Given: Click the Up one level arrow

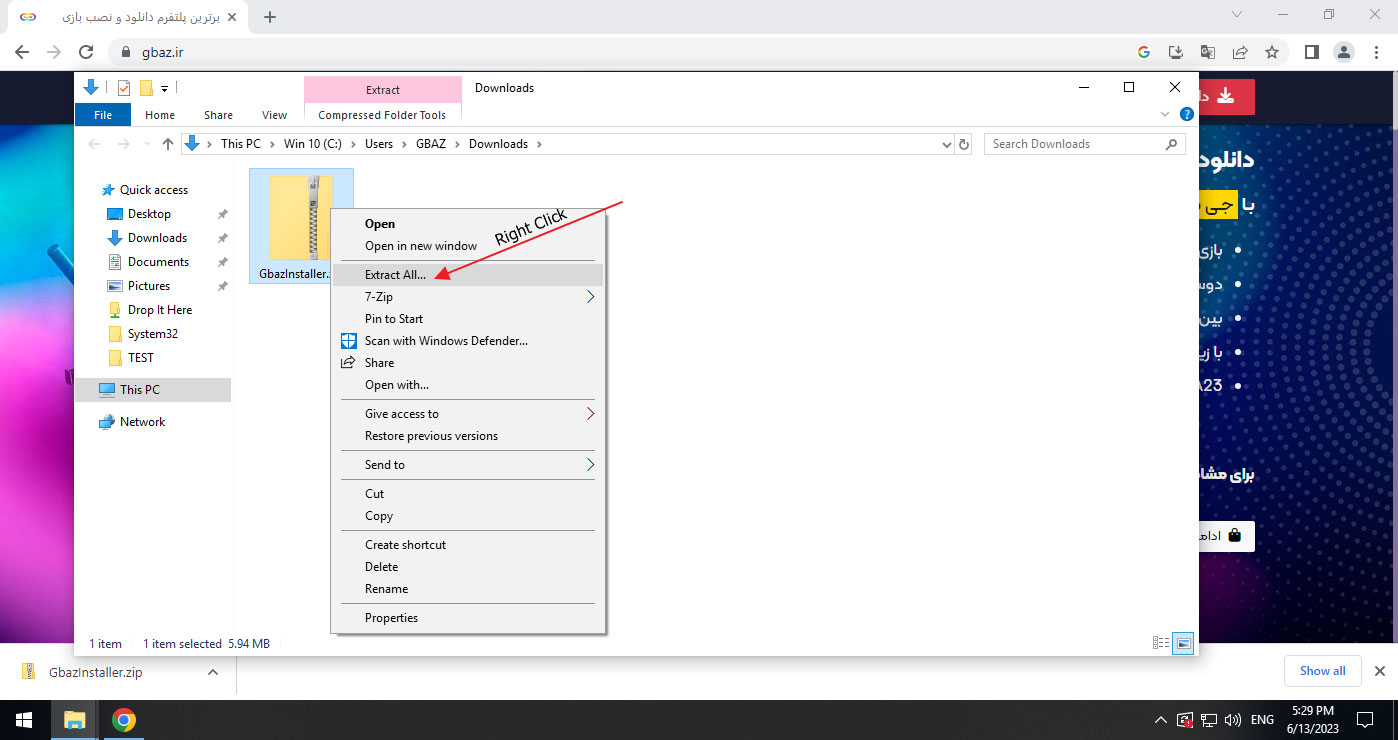Looking at the screenshot, I should coord(168,144).
